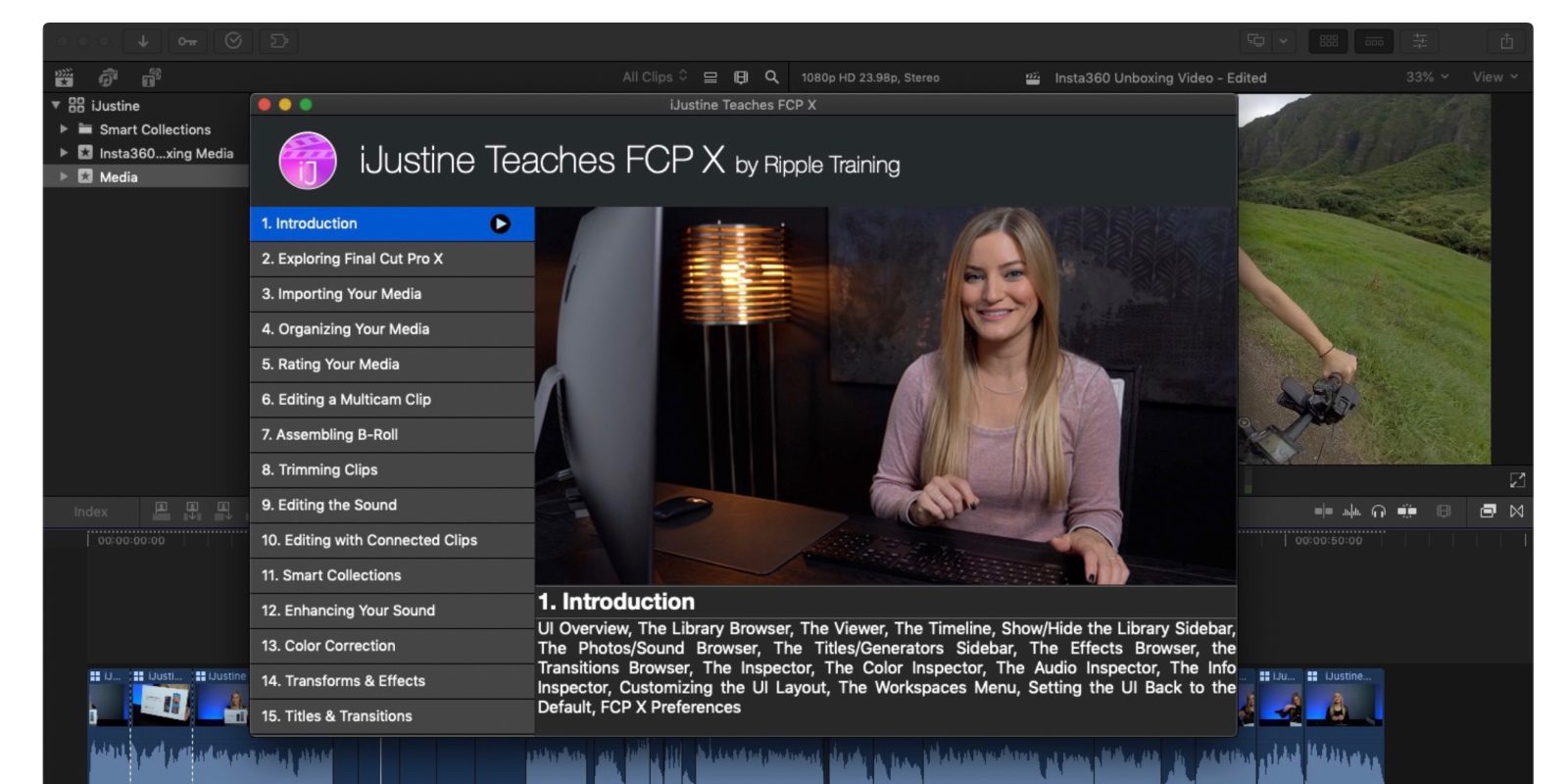Select the Insta360...xing Media event
This screenshot has width=1568, height=784.
166,153
